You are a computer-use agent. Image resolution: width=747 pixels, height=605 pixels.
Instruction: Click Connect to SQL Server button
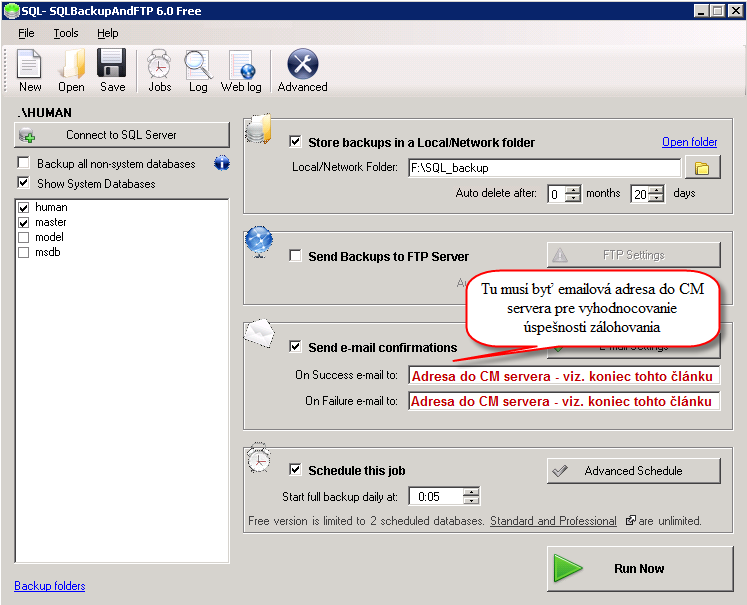coord(122,135)
